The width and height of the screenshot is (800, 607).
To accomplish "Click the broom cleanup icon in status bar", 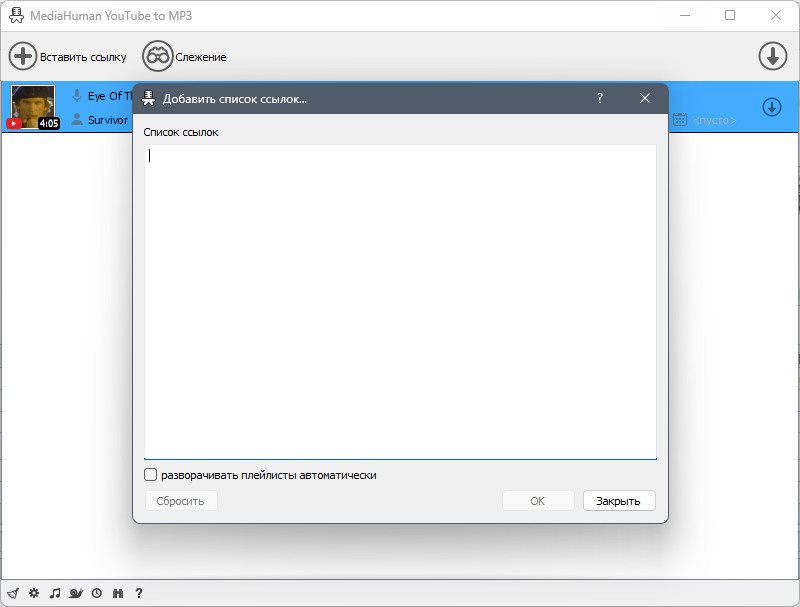I will tap(13, 593).
